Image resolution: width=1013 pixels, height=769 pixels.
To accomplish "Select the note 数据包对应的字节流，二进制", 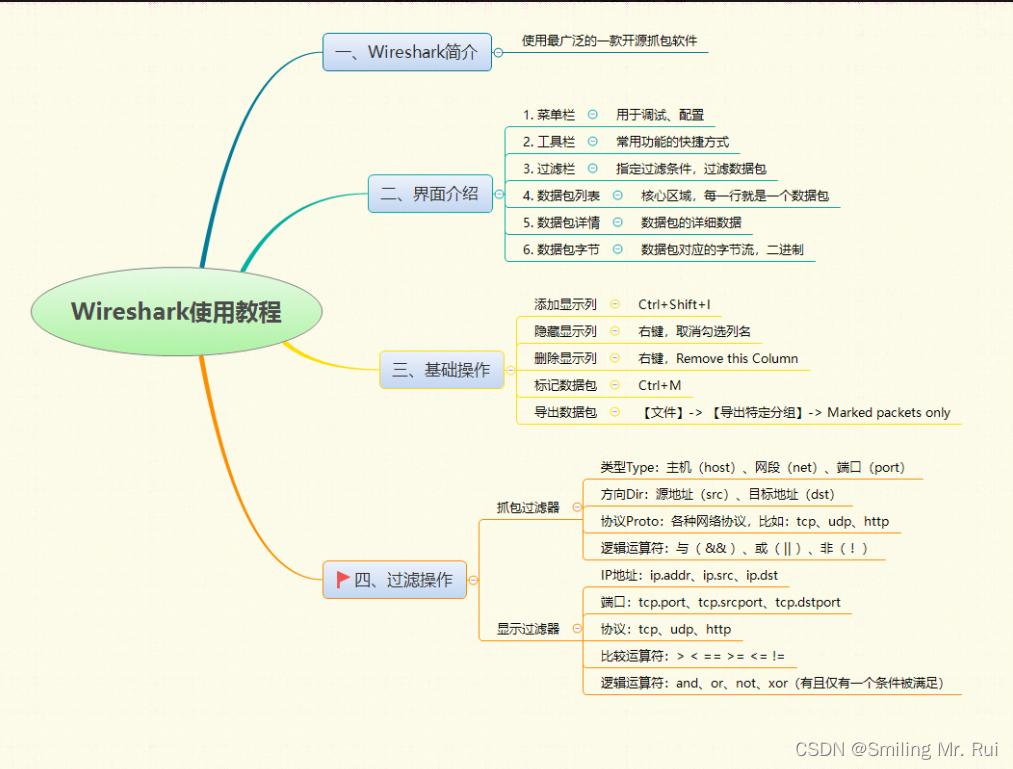I will point(722,249).
